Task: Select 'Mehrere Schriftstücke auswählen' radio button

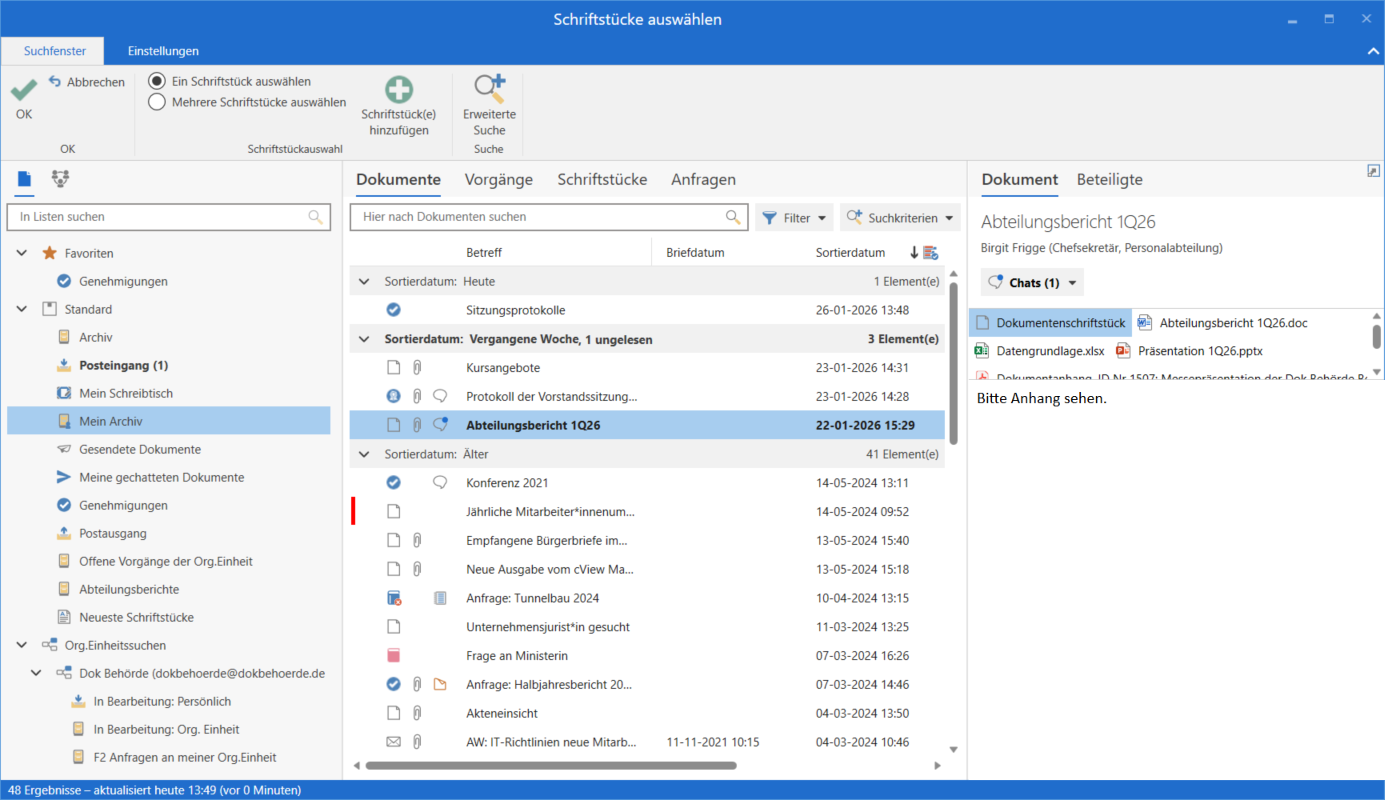Action: 157,101
